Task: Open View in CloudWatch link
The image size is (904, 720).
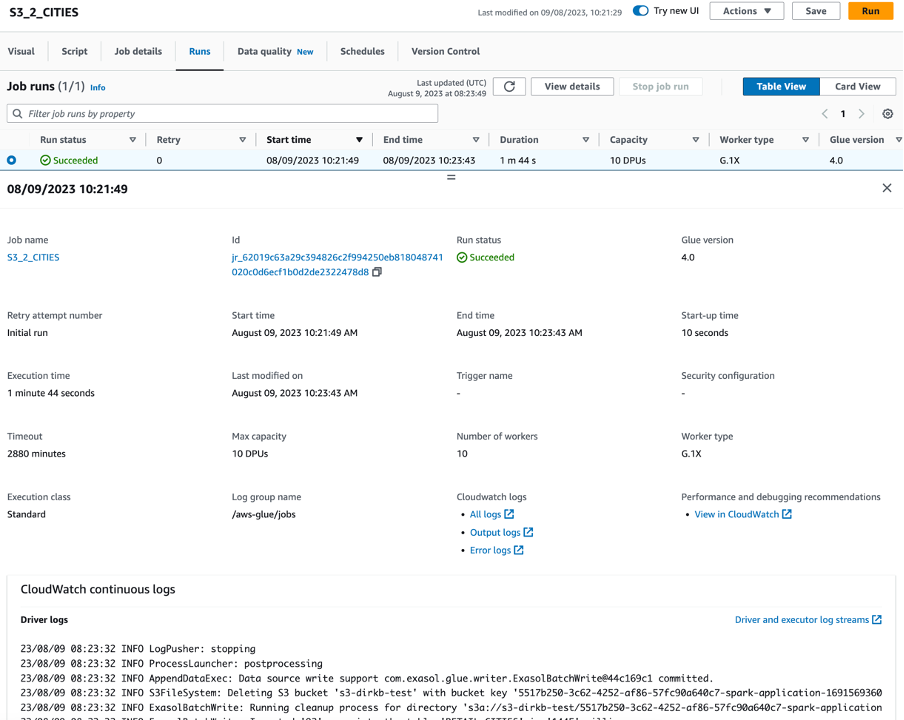Action: coord(737,514)
